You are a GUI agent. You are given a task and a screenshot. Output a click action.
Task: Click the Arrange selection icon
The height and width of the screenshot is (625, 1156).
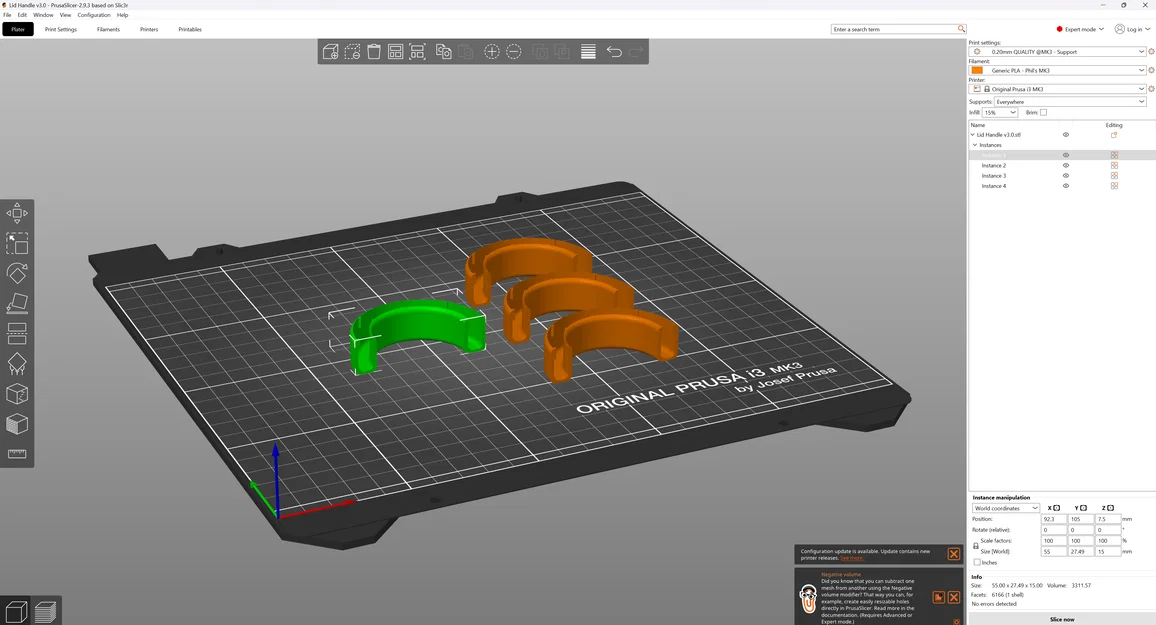(417, 52)
